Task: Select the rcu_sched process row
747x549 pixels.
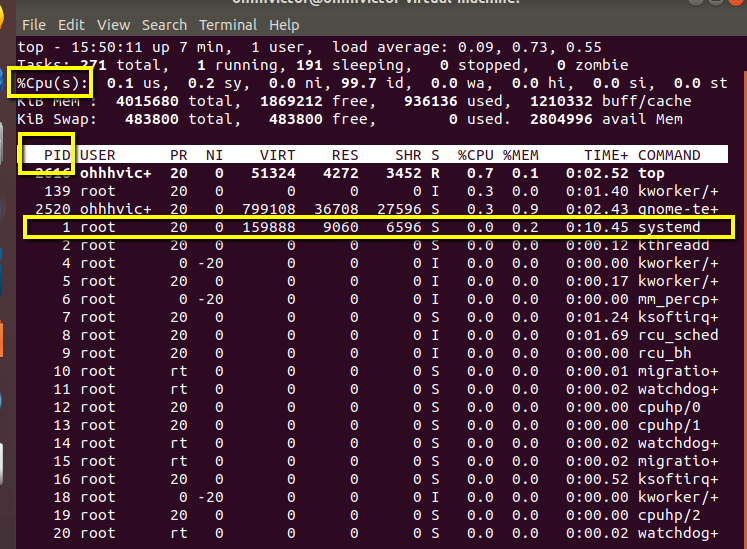Action: [x=373, y=336]
